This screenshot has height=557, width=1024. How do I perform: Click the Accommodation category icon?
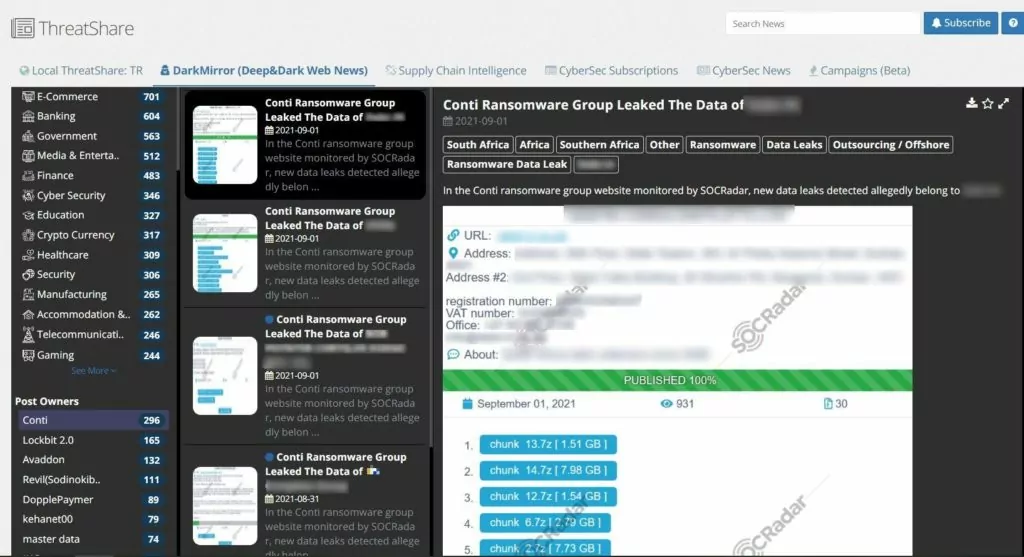(28, 314)
